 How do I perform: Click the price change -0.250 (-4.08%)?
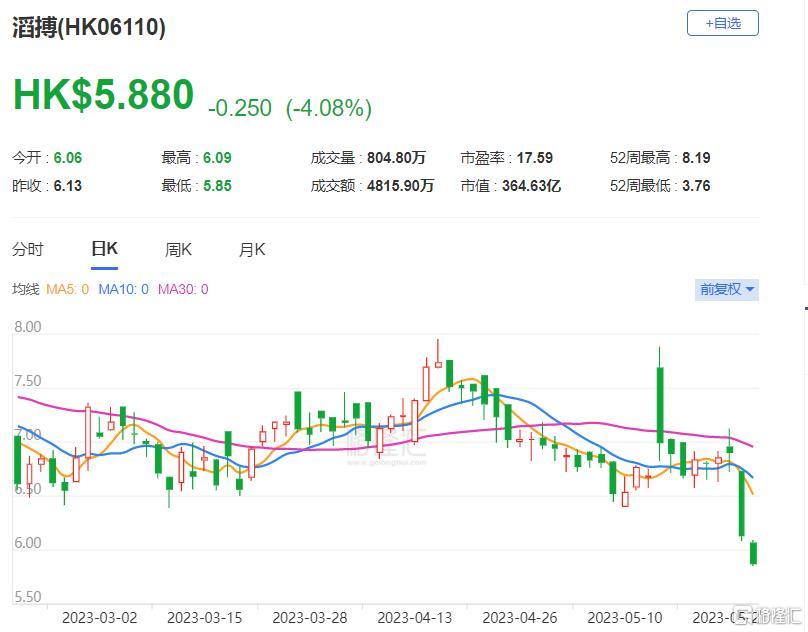(x=290, y=108)
